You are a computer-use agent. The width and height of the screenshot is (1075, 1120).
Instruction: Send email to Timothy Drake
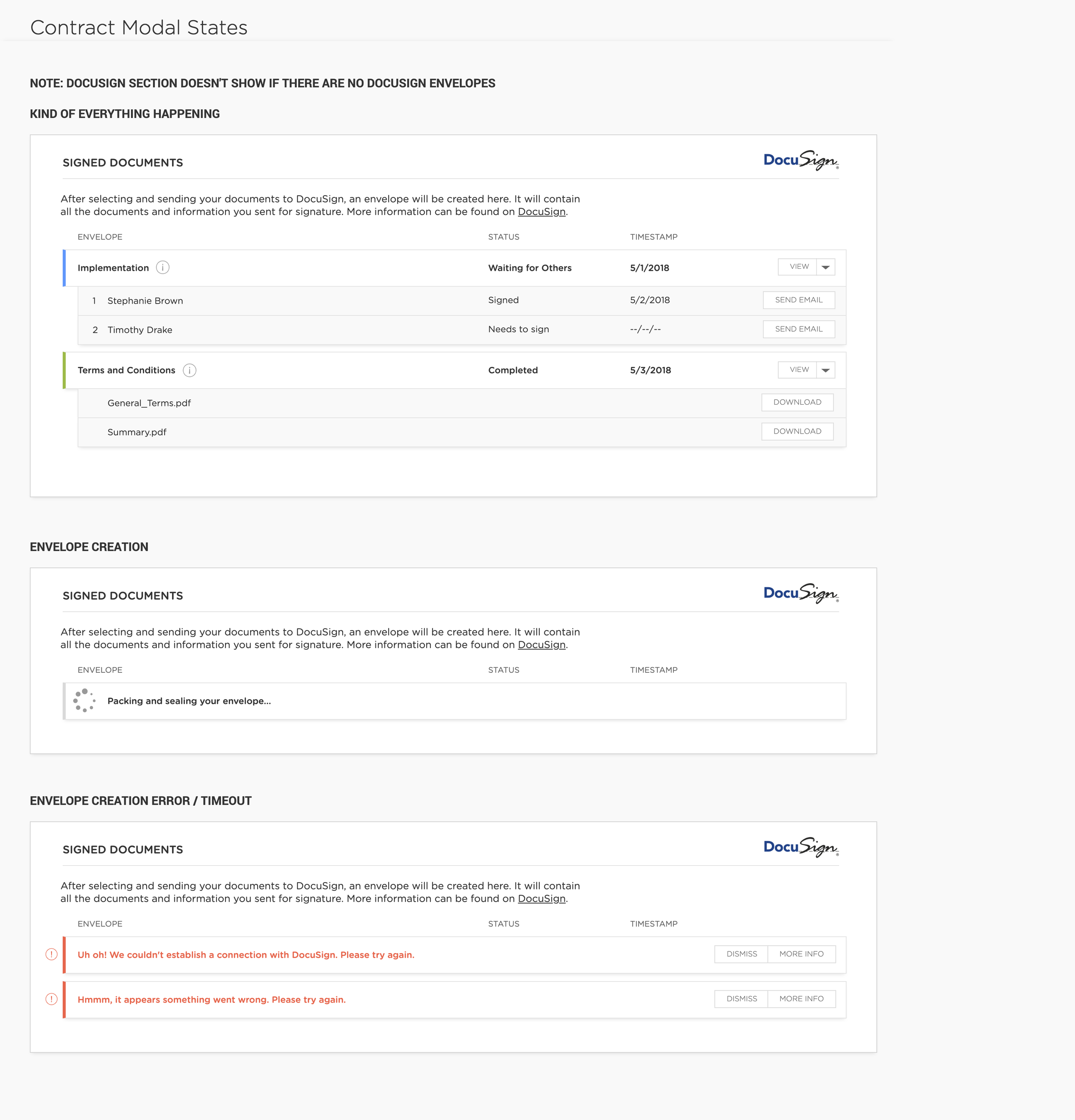point(799,329)
